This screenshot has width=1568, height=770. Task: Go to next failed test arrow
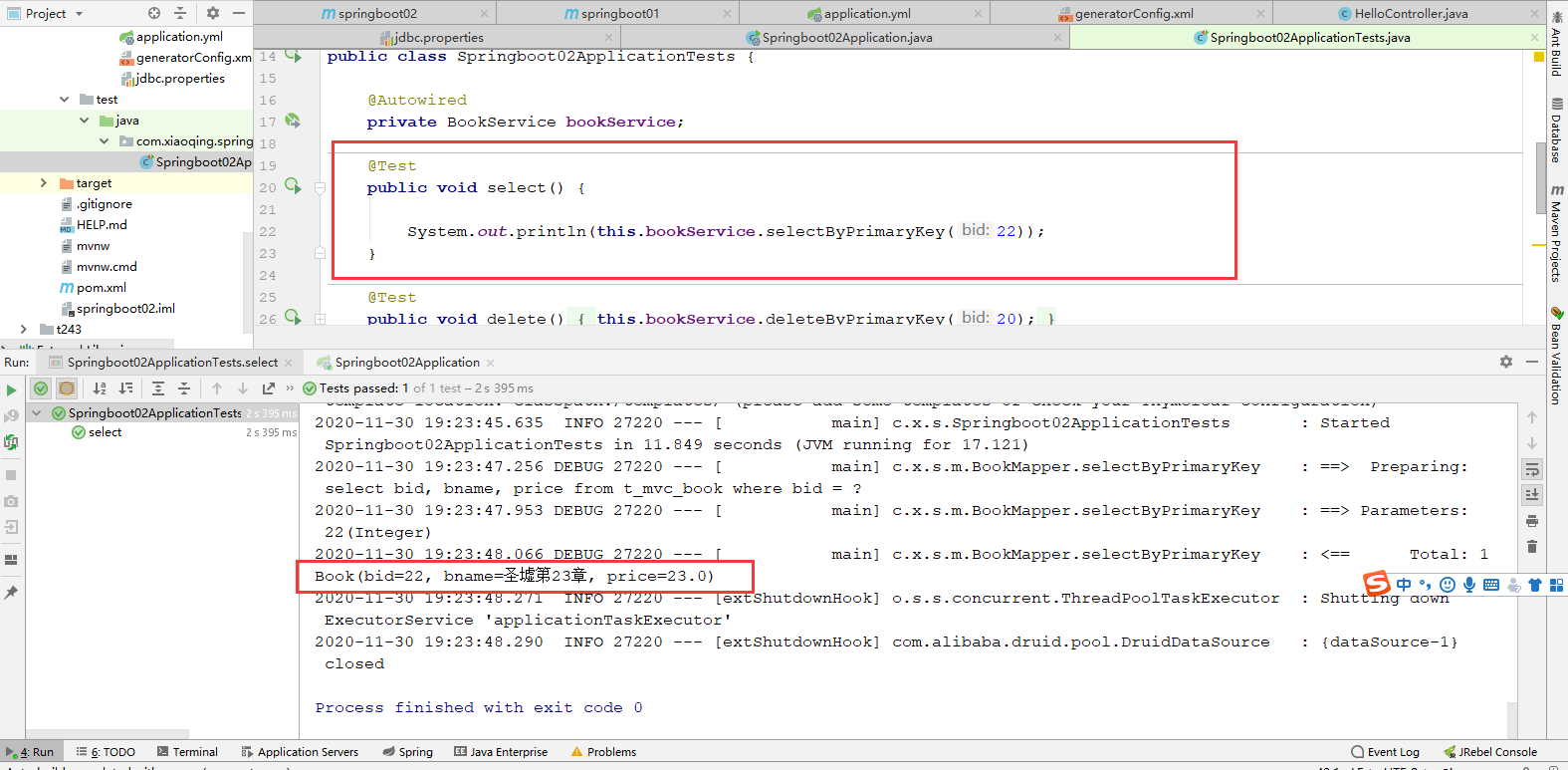point(243,388)
